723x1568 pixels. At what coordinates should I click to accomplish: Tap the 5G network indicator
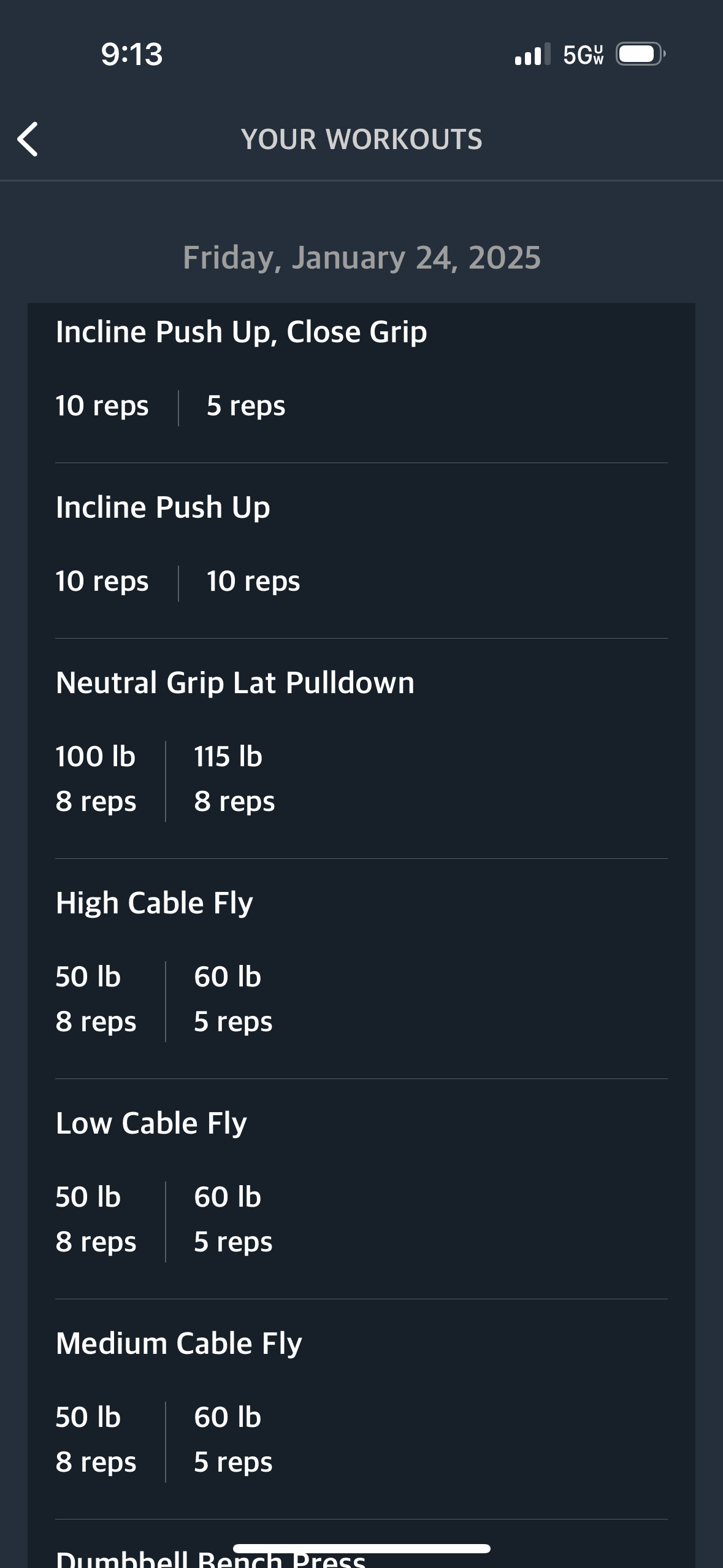pos(583,55)
